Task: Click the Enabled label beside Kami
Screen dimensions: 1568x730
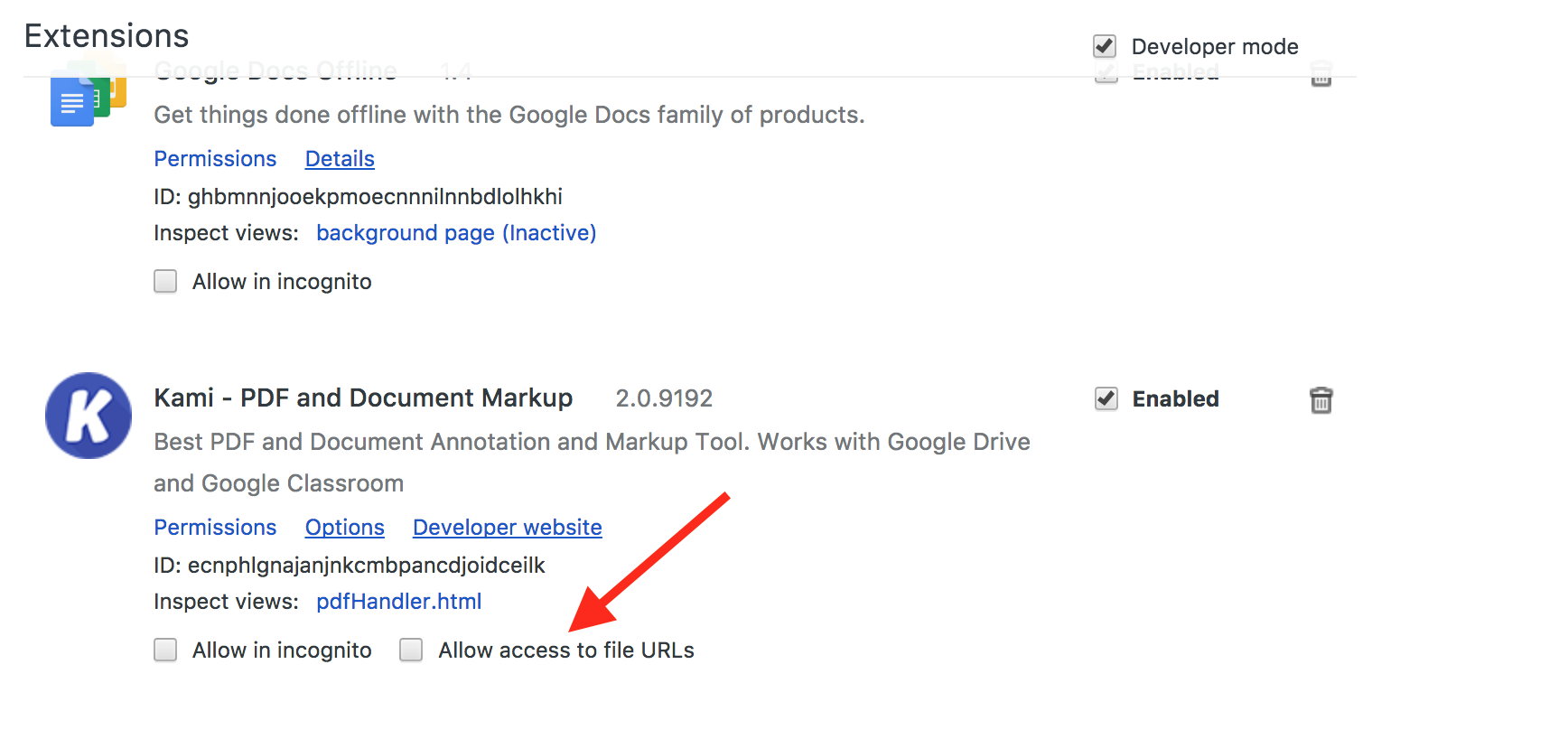Action: click(1176, 398)
